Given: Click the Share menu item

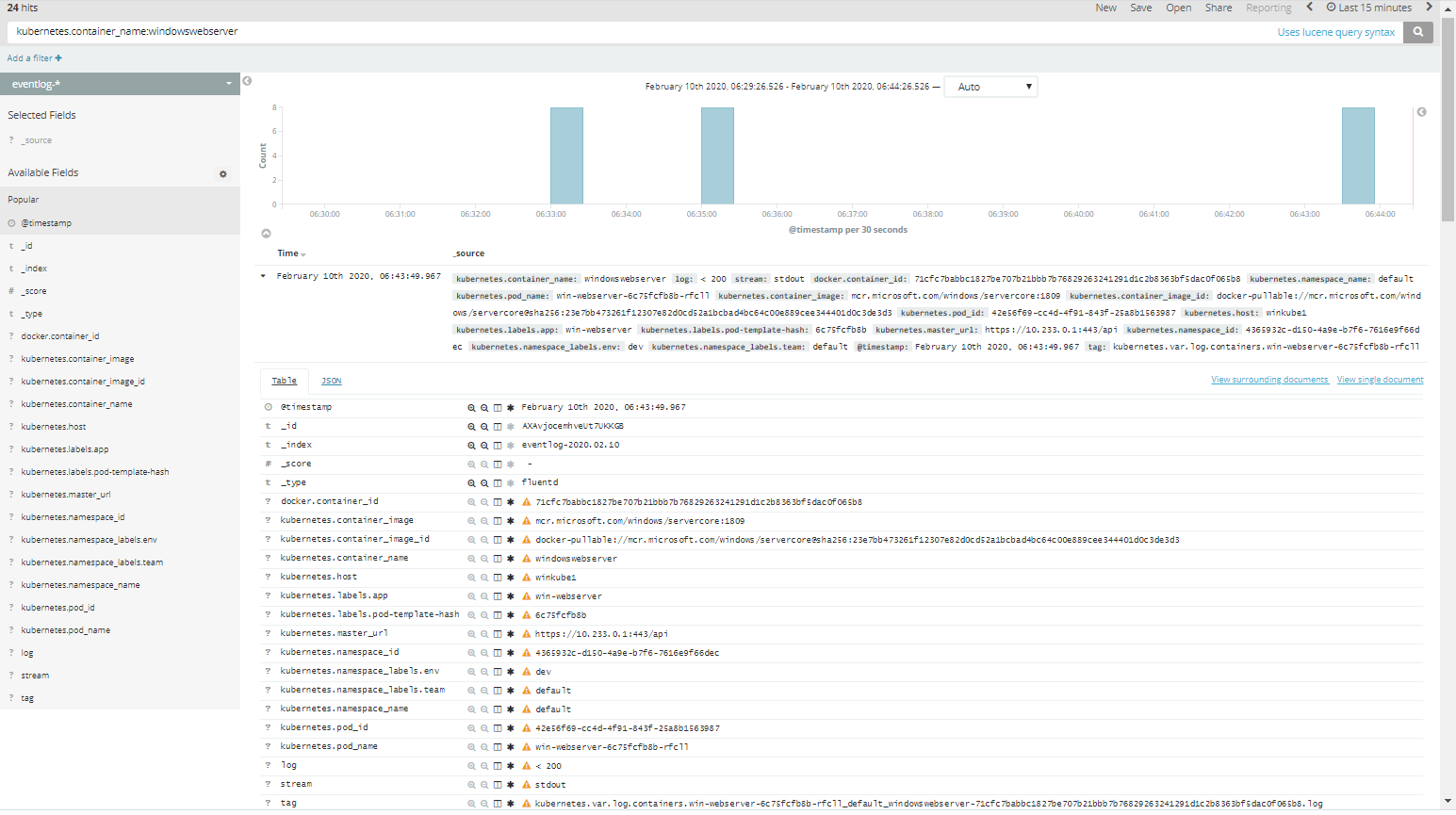Looking at the screenshot, I should pyautogui.click(x=1218, y=8).
